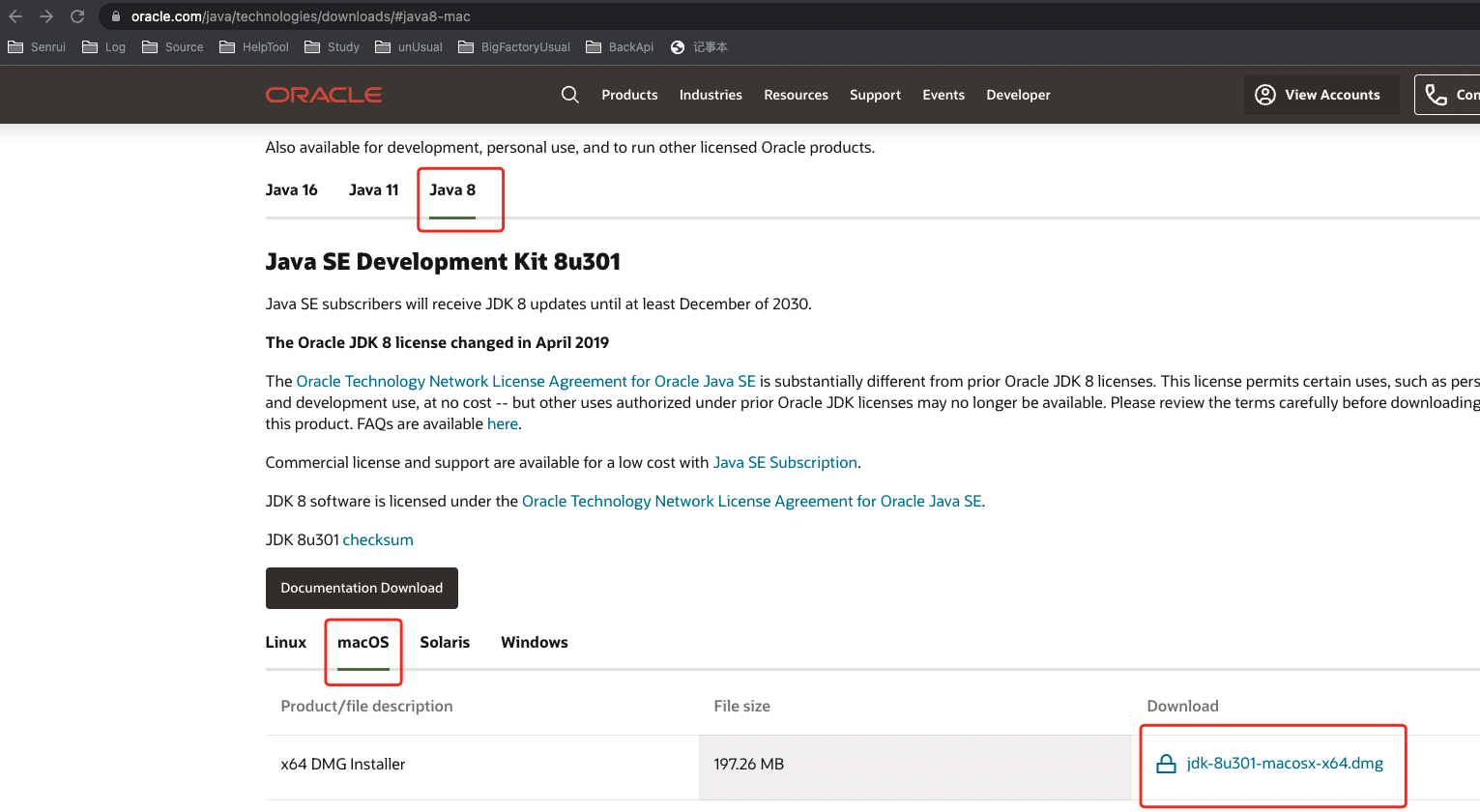Click the File size column header
Screen dimensions: 1480x812
tap(741, 706)
